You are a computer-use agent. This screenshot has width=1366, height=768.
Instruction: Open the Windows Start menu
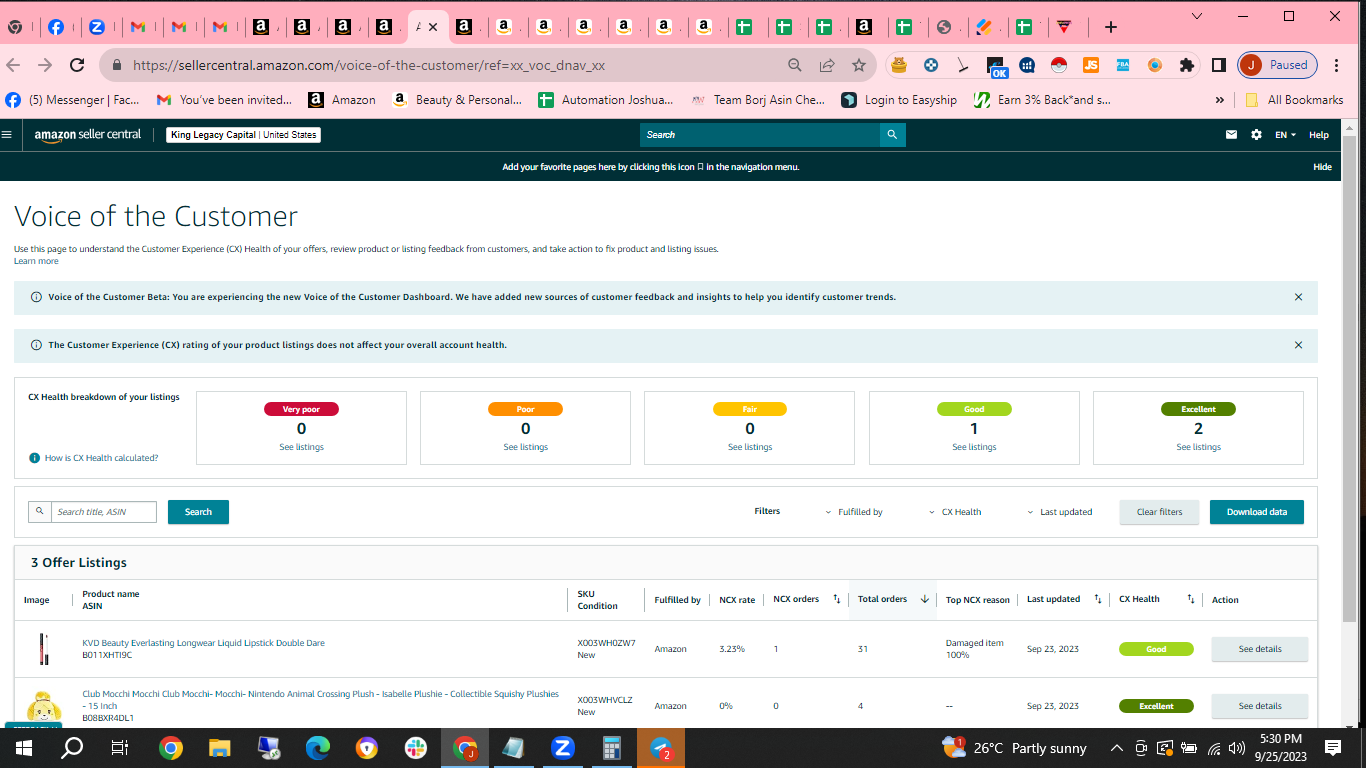[x=23, y=748]
